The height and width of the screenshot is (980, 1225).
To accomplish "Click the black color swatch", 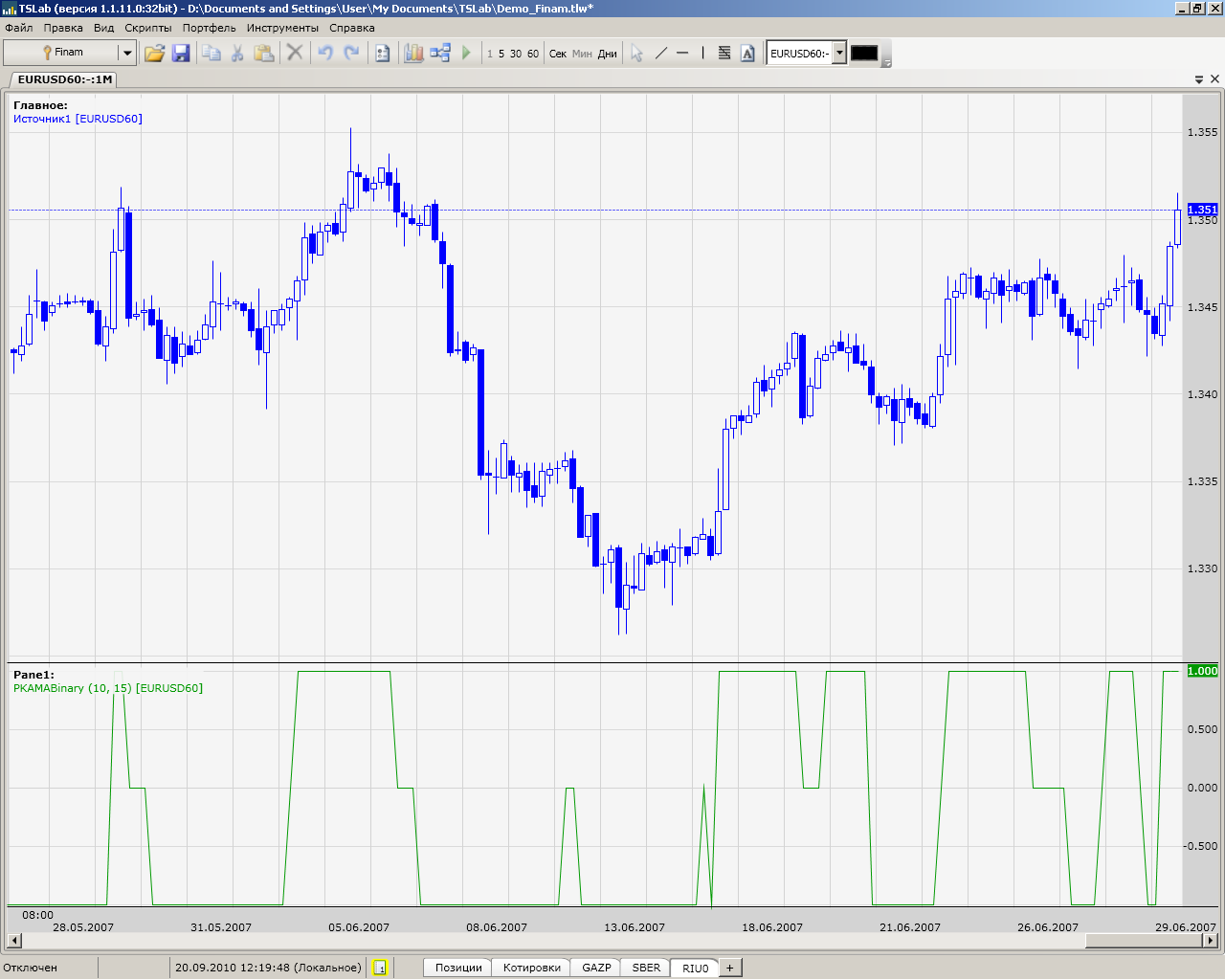I will pyautogui.click(x=864, y=53).
